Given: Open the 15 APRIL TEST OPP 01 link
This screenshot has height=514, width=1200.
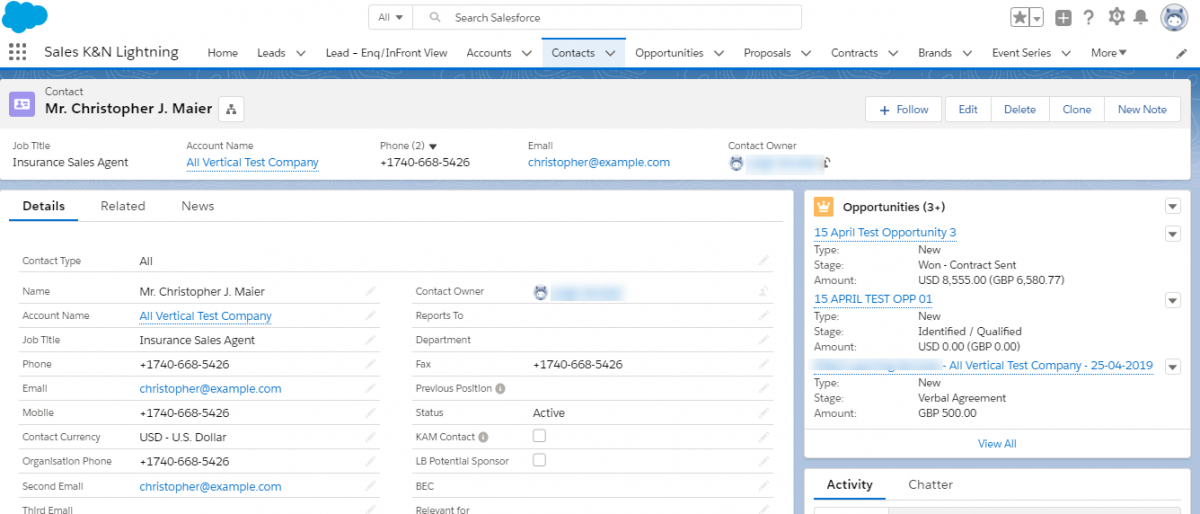Looking at the screenshot, I should (873, 298).
